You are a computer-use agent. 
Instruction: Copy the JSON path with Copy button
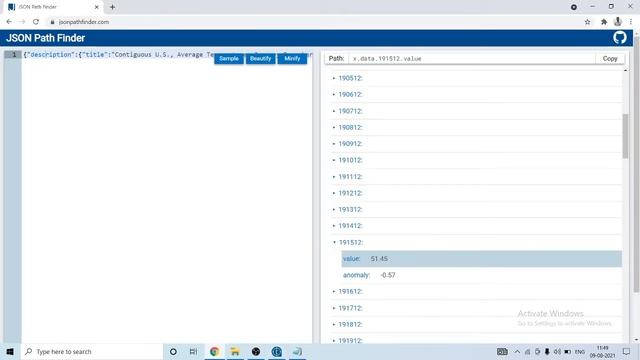coord(610,58)
